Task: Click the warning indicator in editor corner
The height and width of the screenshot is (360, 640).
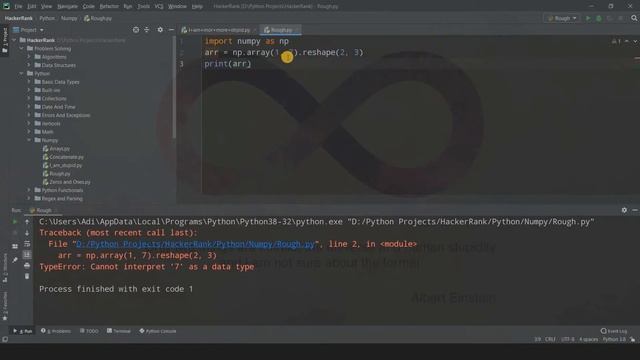Action: (616, 41)
